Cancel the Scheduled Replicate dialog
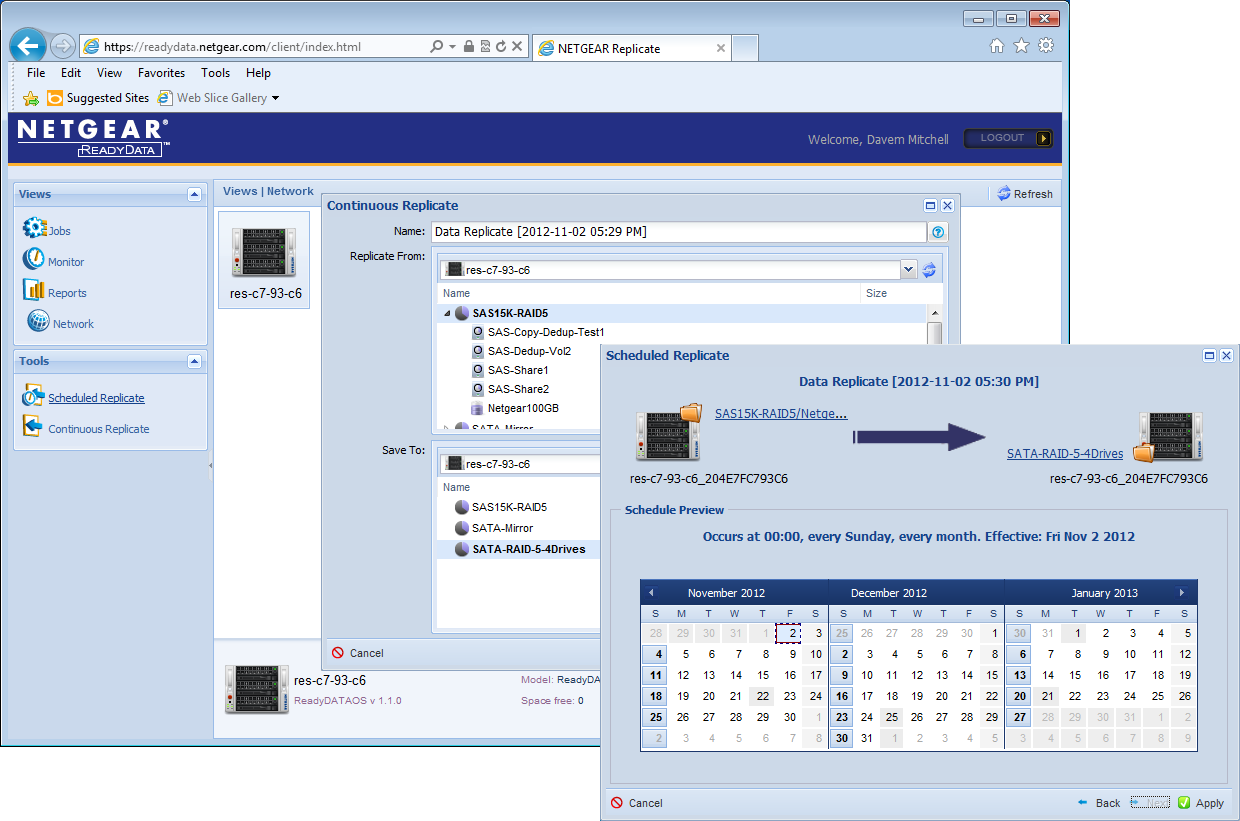Screen dimensions: 1240x821 pos(637,803)
